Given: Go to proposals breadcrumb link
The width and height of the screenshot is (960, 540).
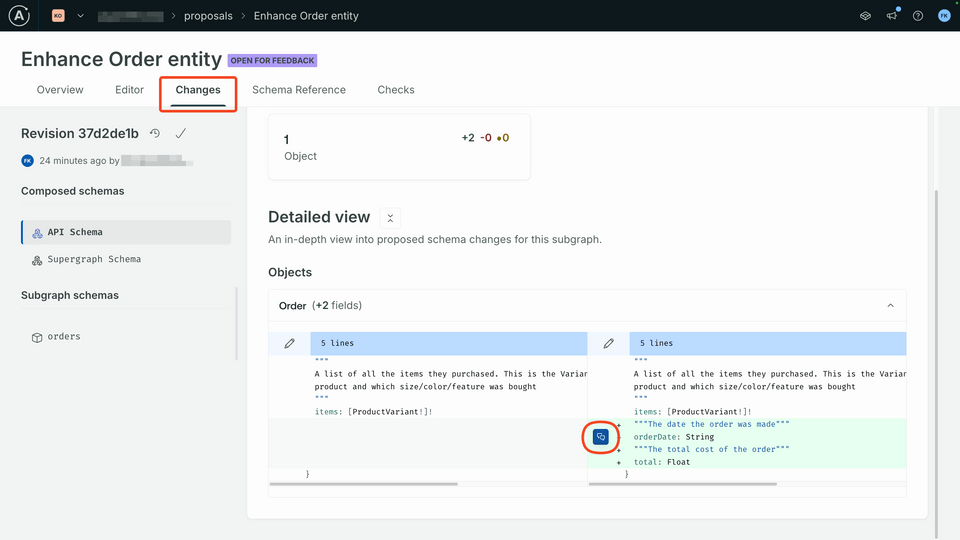Looking at the screenshot, I should click(x=208, y=16).
